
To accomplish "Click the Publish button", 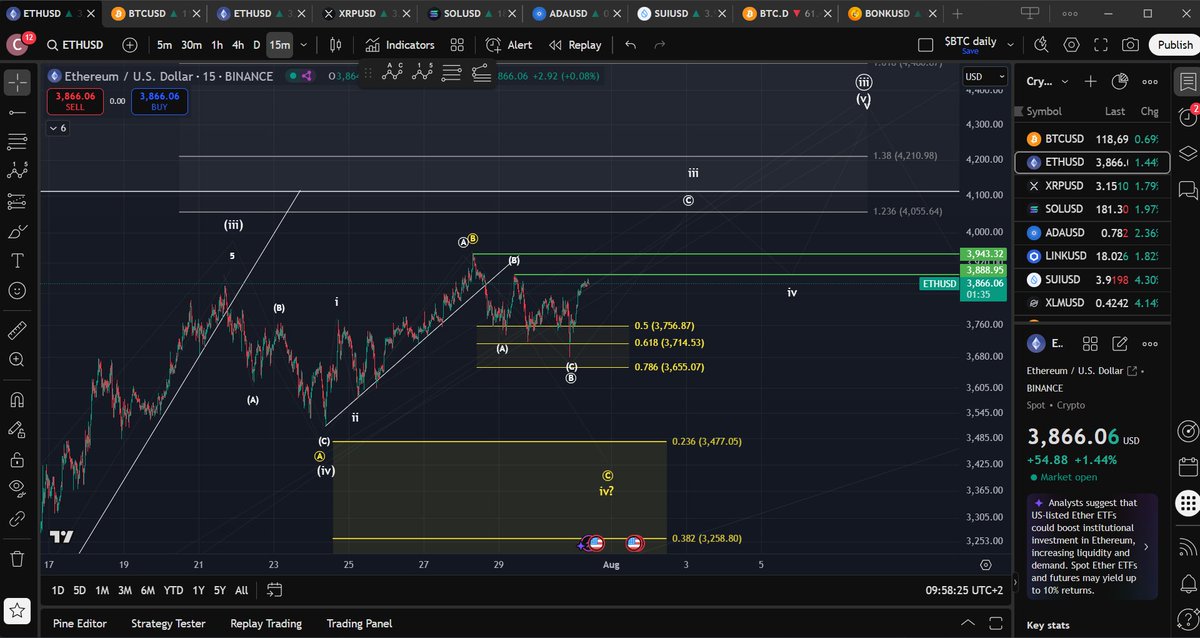I will tap(1174, 45).
